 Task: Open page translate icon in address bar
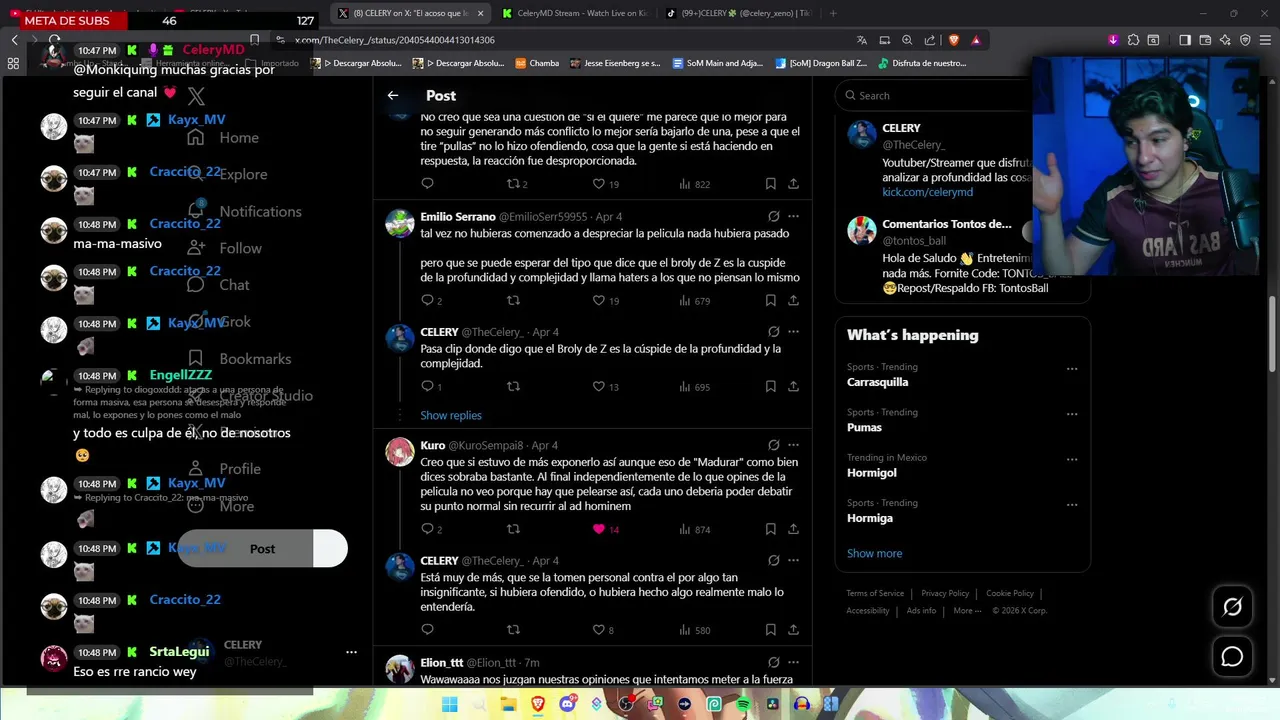point(862,40)
